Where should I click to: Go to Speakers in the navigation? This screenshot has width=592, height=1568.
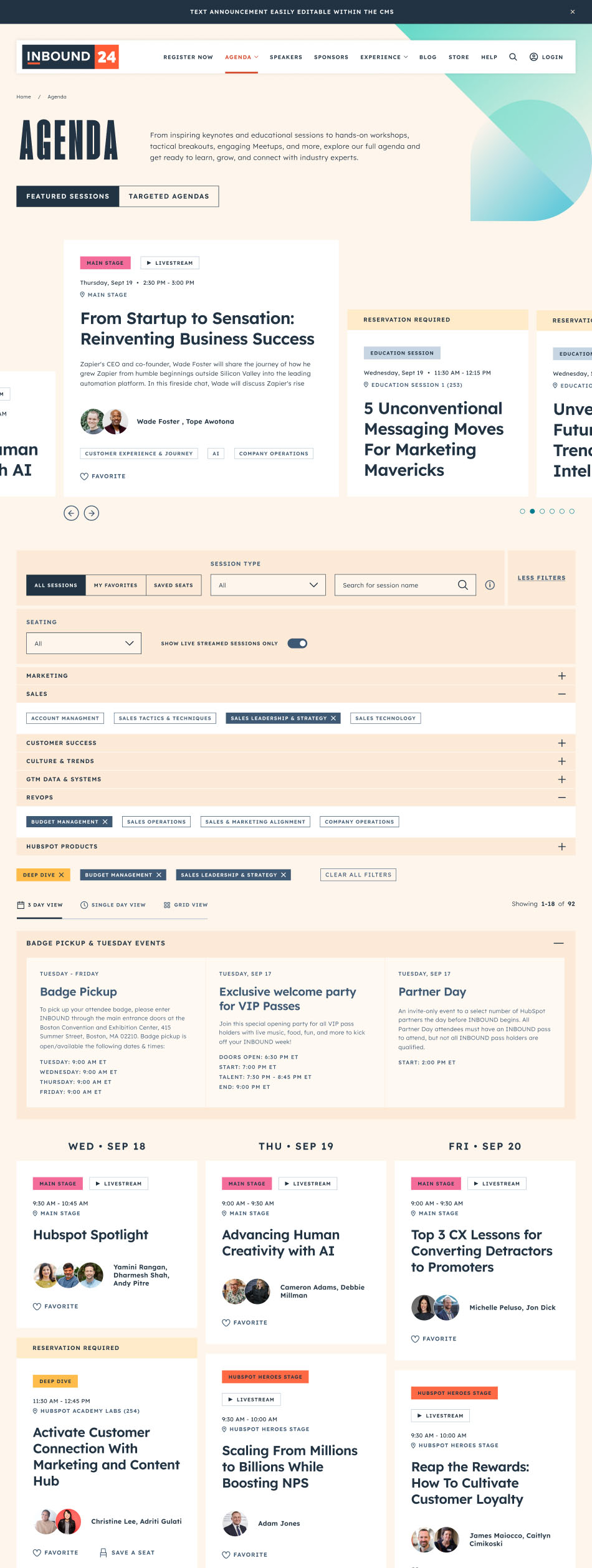[286, 57]
